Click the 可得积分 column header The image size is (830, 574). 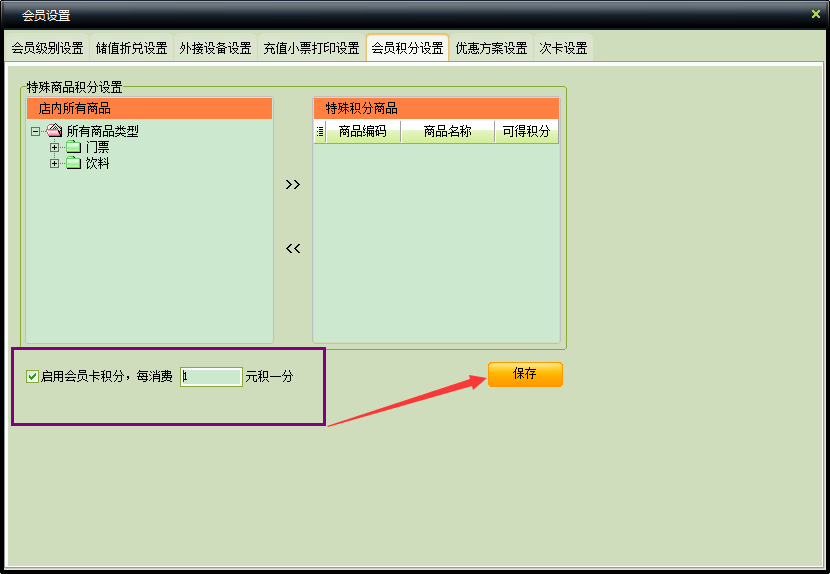tap(526, 131)
